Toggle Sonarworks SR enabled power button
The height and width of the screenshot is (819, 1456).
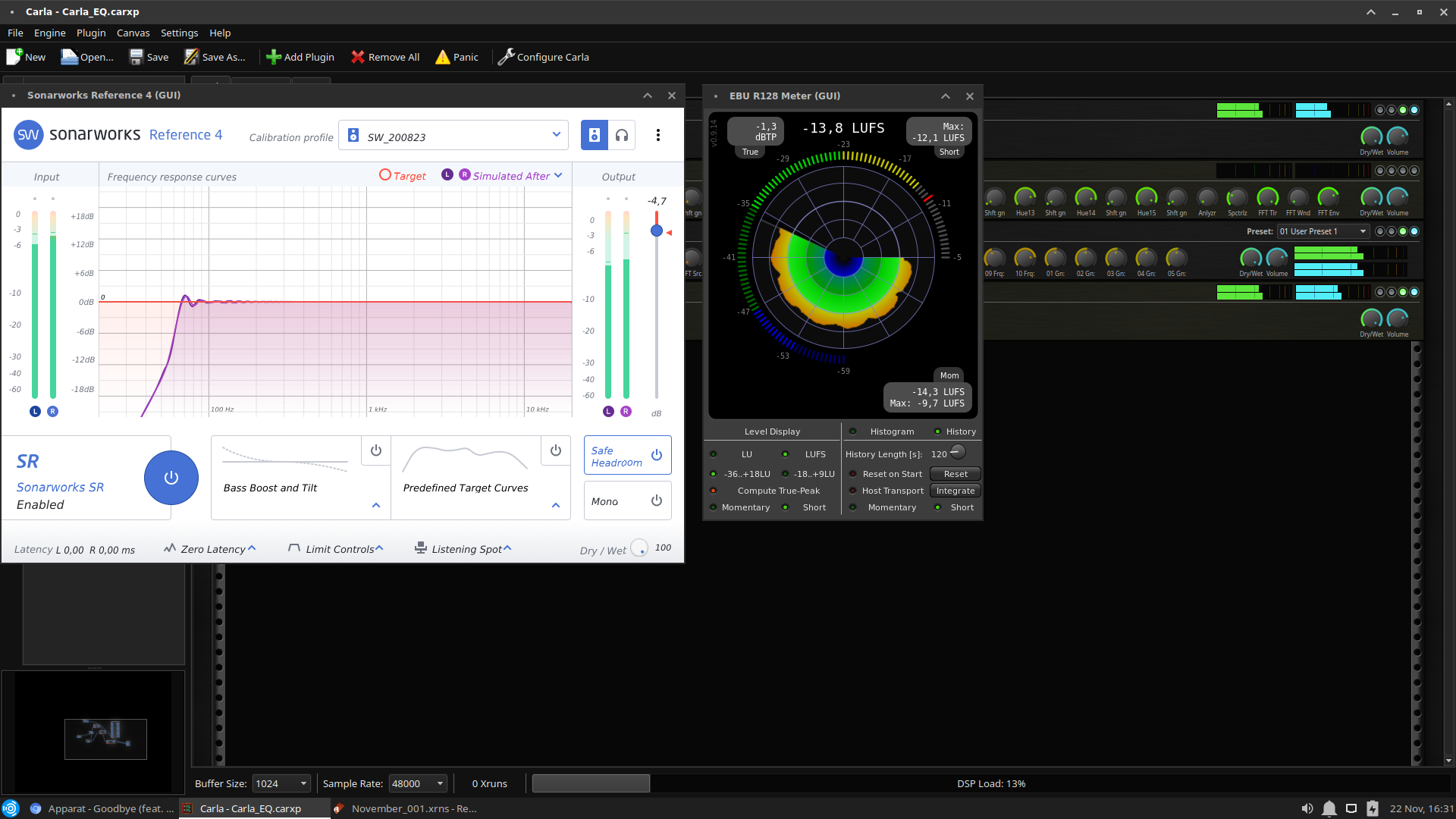171,478
